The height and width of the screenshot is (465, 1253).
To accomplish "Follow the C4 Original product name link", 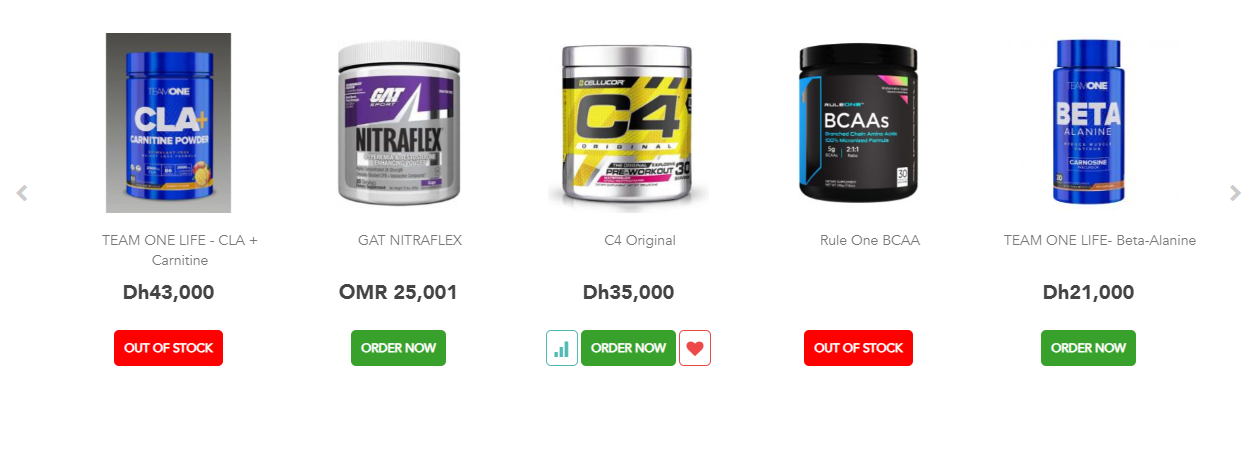I will coord(640,241).
